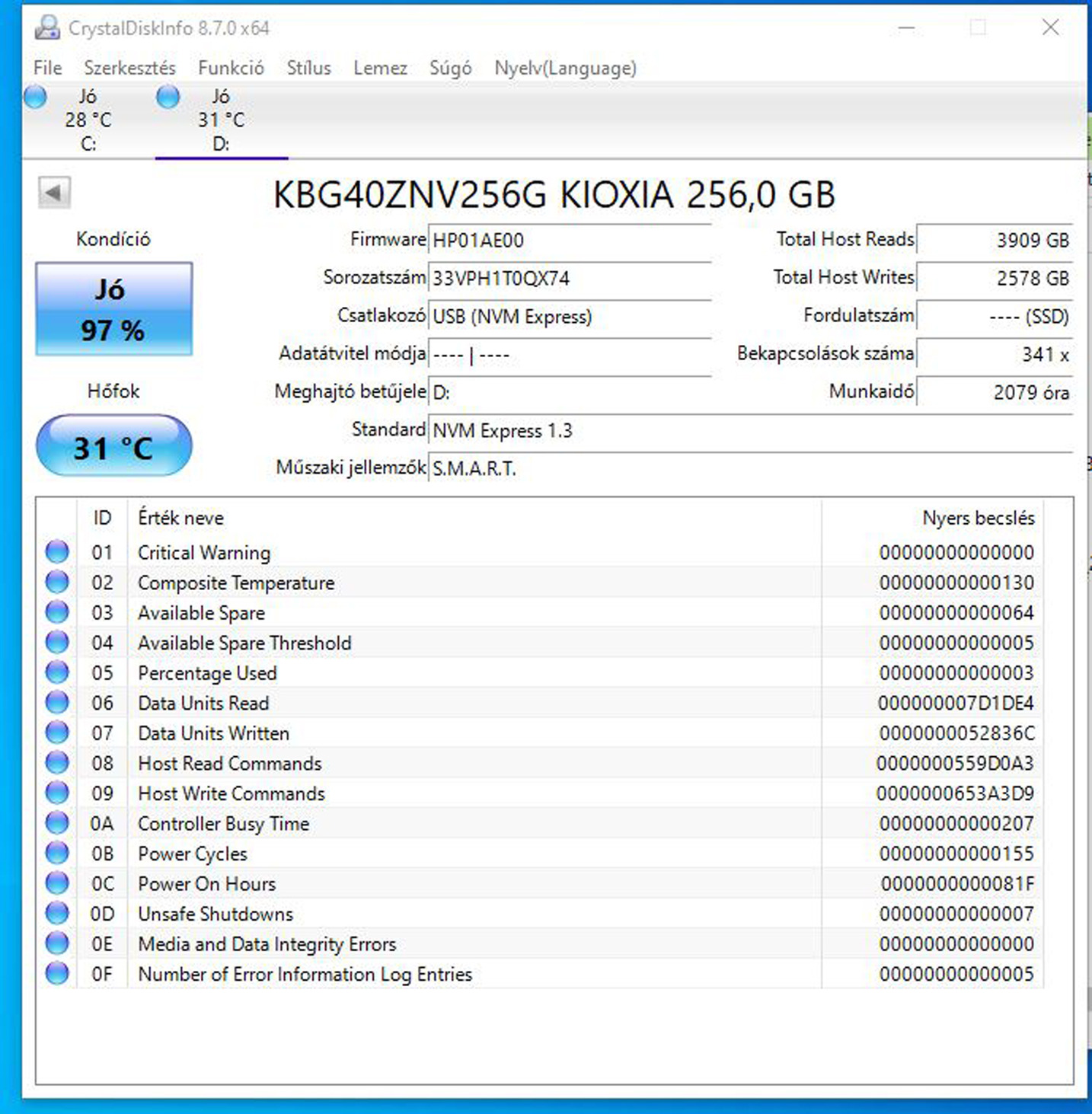Viewport: 1092px width, 1114px height.
Task: Click the Total Host Reads value 3909 GB
Action: point(994,241)
